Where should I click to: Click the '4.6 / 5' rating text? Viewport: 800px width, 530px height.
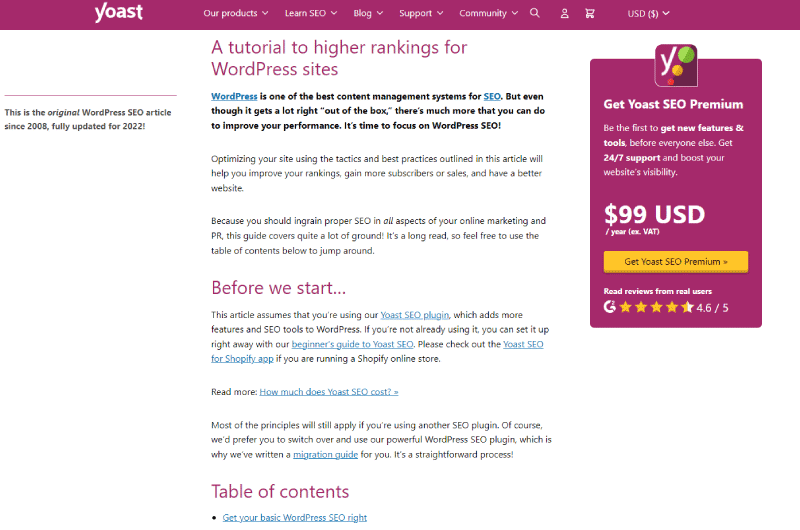click(x=712, y=308)
